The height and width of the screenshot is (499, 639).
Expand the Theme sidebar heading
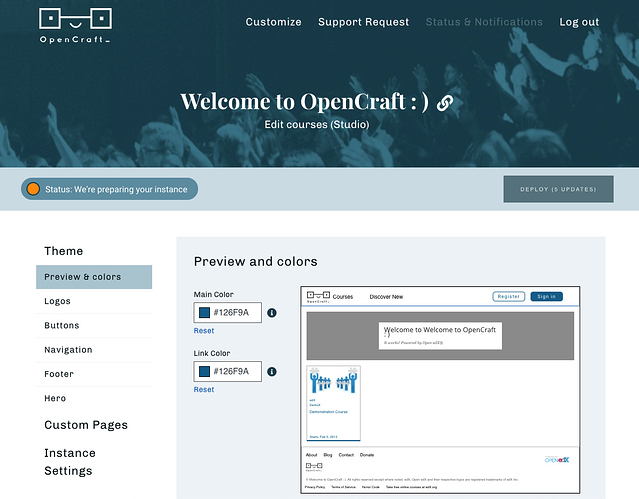pos(64,251)
